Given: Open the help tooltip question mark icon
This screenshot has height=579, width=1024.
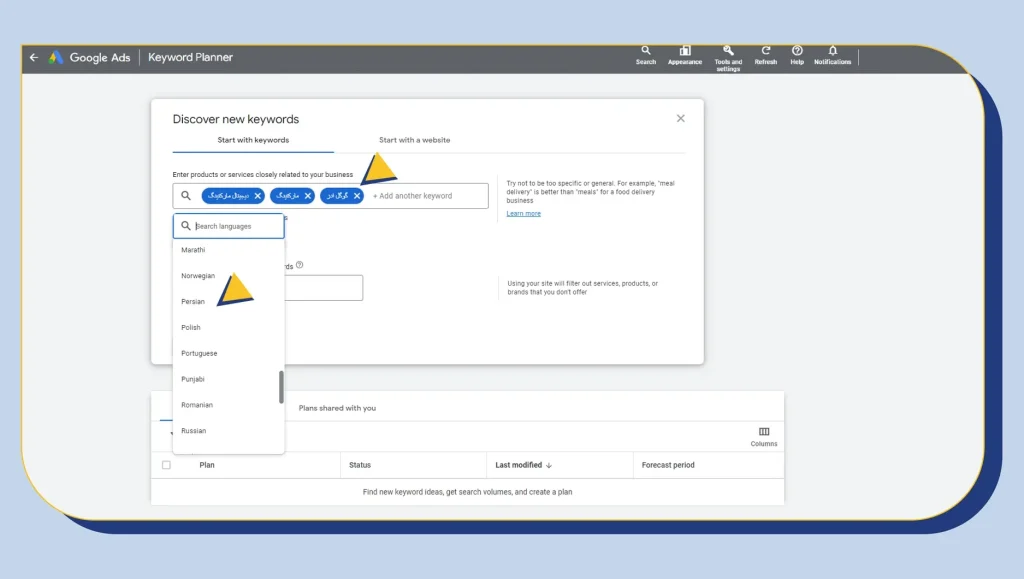Looking at the screenshot, I should pos(299,264).
